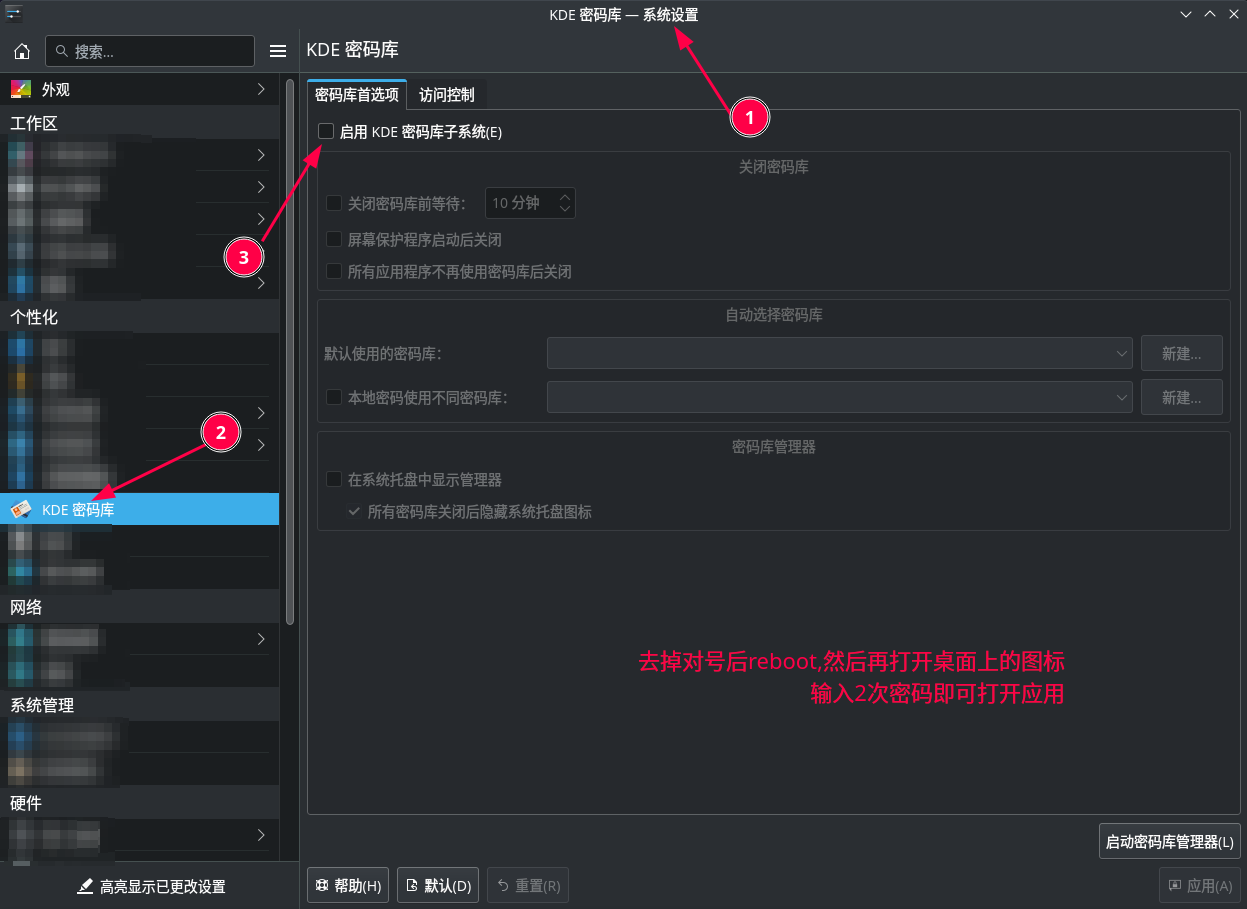This screenshot has width=1247, height=909.
Task: Enable the 启用 KDE 密码库子系统 checkbox
Action: point(326,131)
